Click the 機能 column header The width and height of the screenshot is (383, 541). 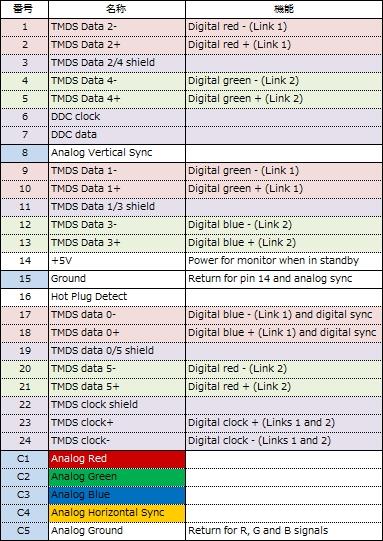pyautogui.click(x=284, y=9)
